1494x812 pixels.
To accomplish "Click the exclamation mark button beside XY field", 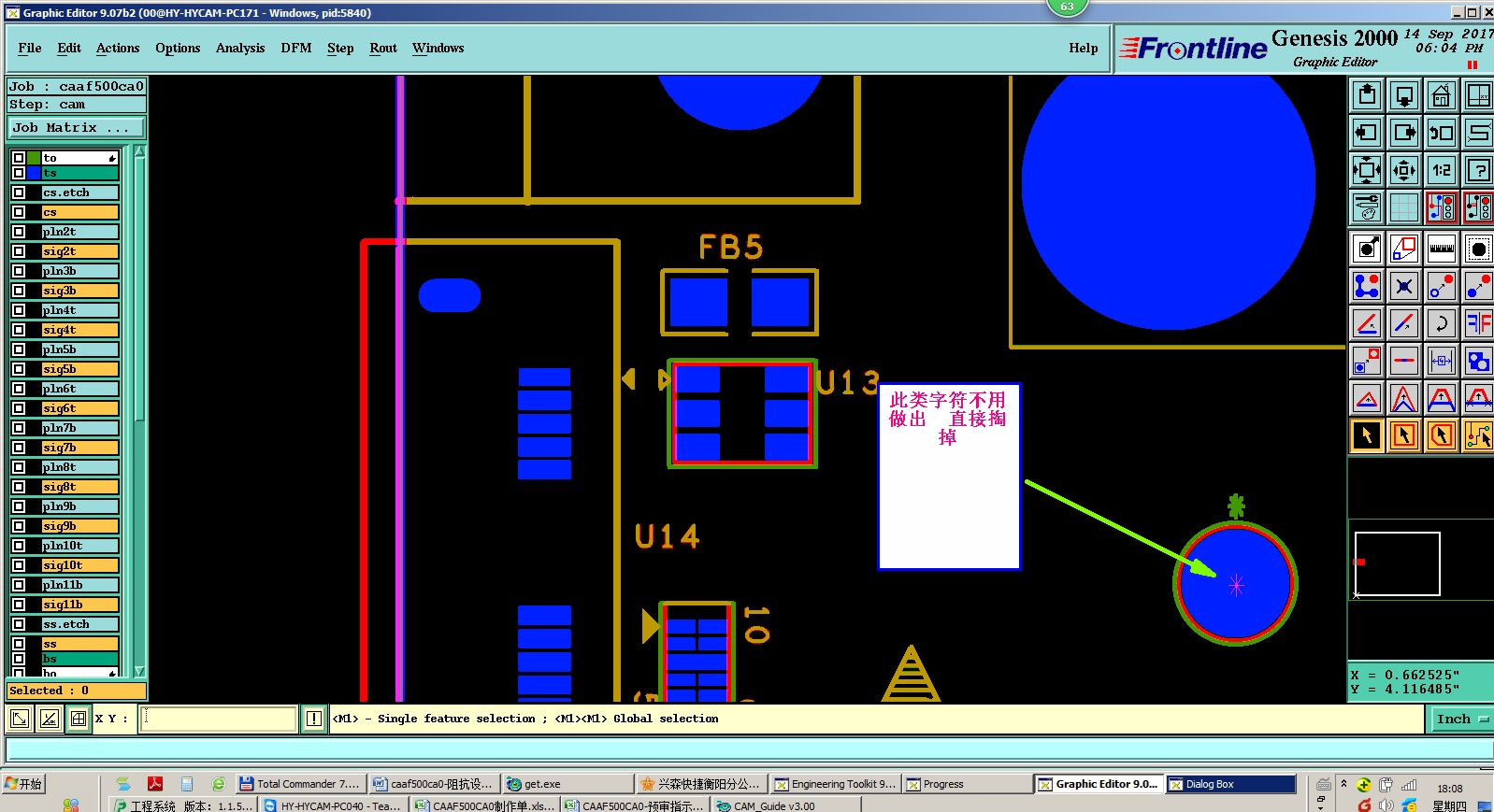I will coord(314,719).
